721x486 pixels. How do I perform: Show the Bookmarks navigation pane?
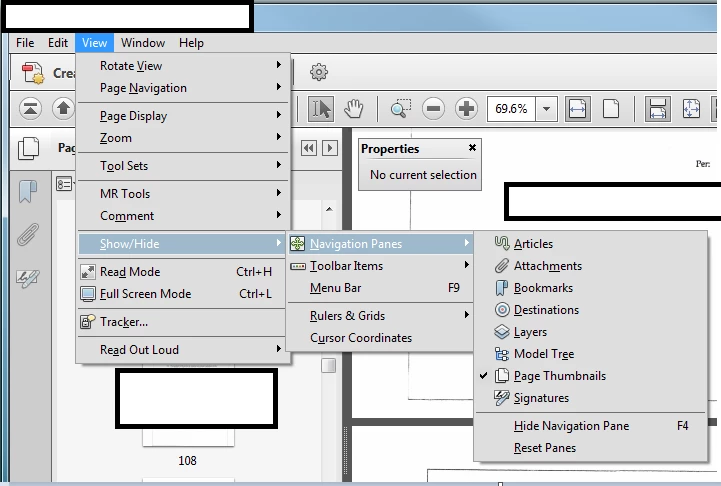590,288
